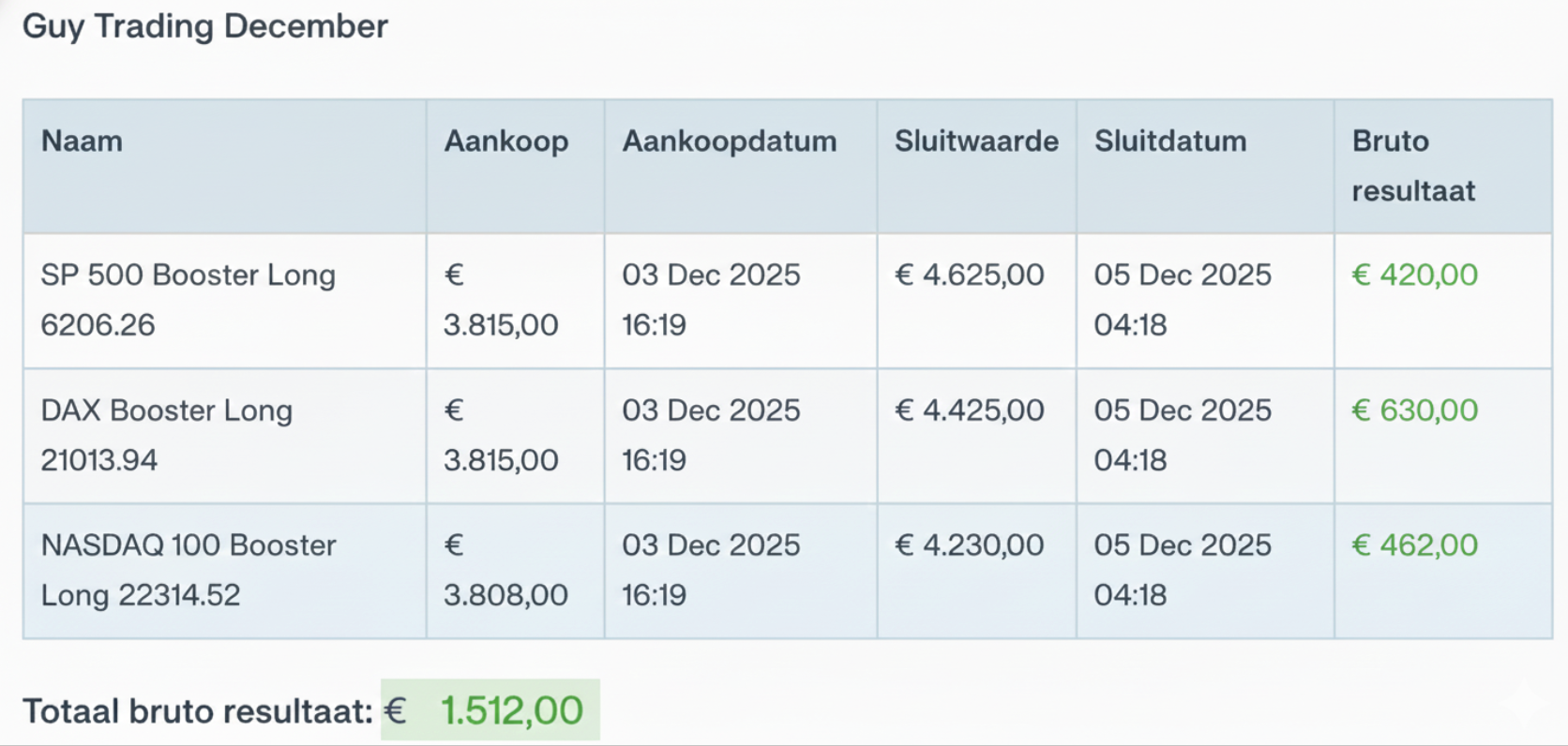The image size is (1568, 746).
Task: Select the € 4.625,00 closing value
Action: click(x=970, y=275)
